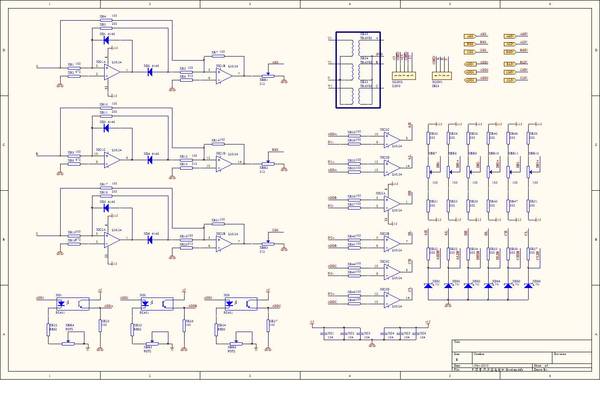
Task: Click the top-left yellow net port label
Action: click(470, 36)
